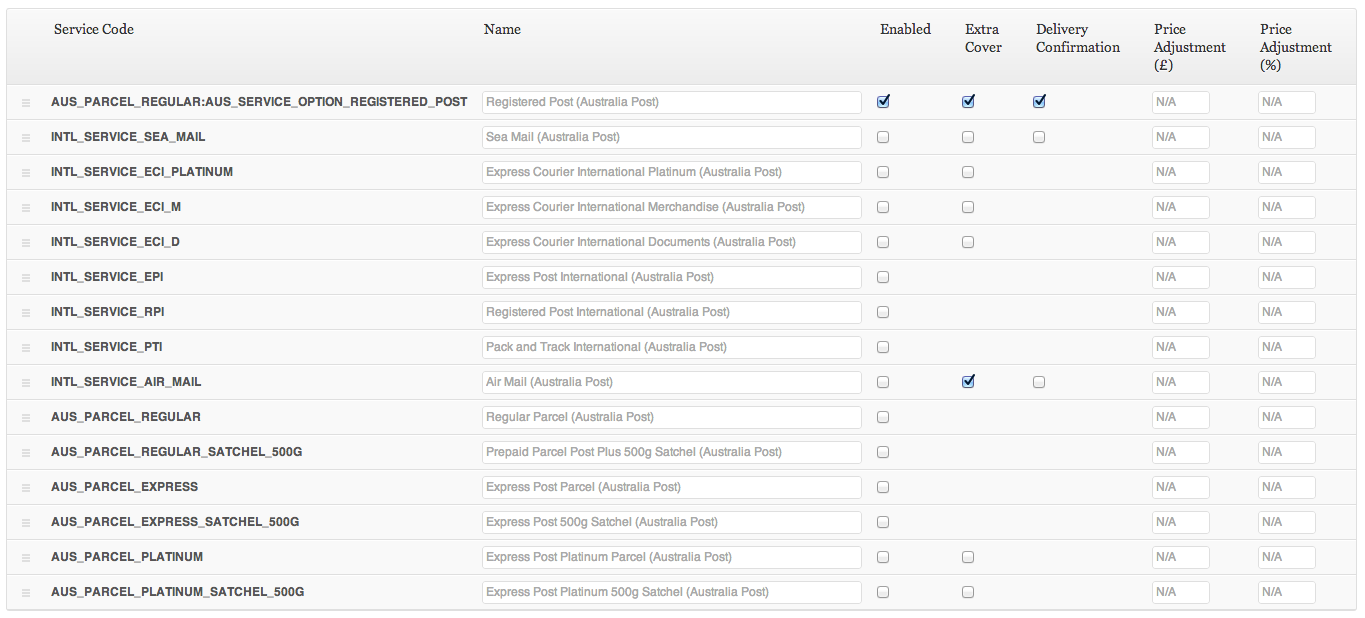The width and height of the screenshot is (1365, 618).
Task: Click Price Adjustment (£) field for Registered Post
Action: point(1181,102)
